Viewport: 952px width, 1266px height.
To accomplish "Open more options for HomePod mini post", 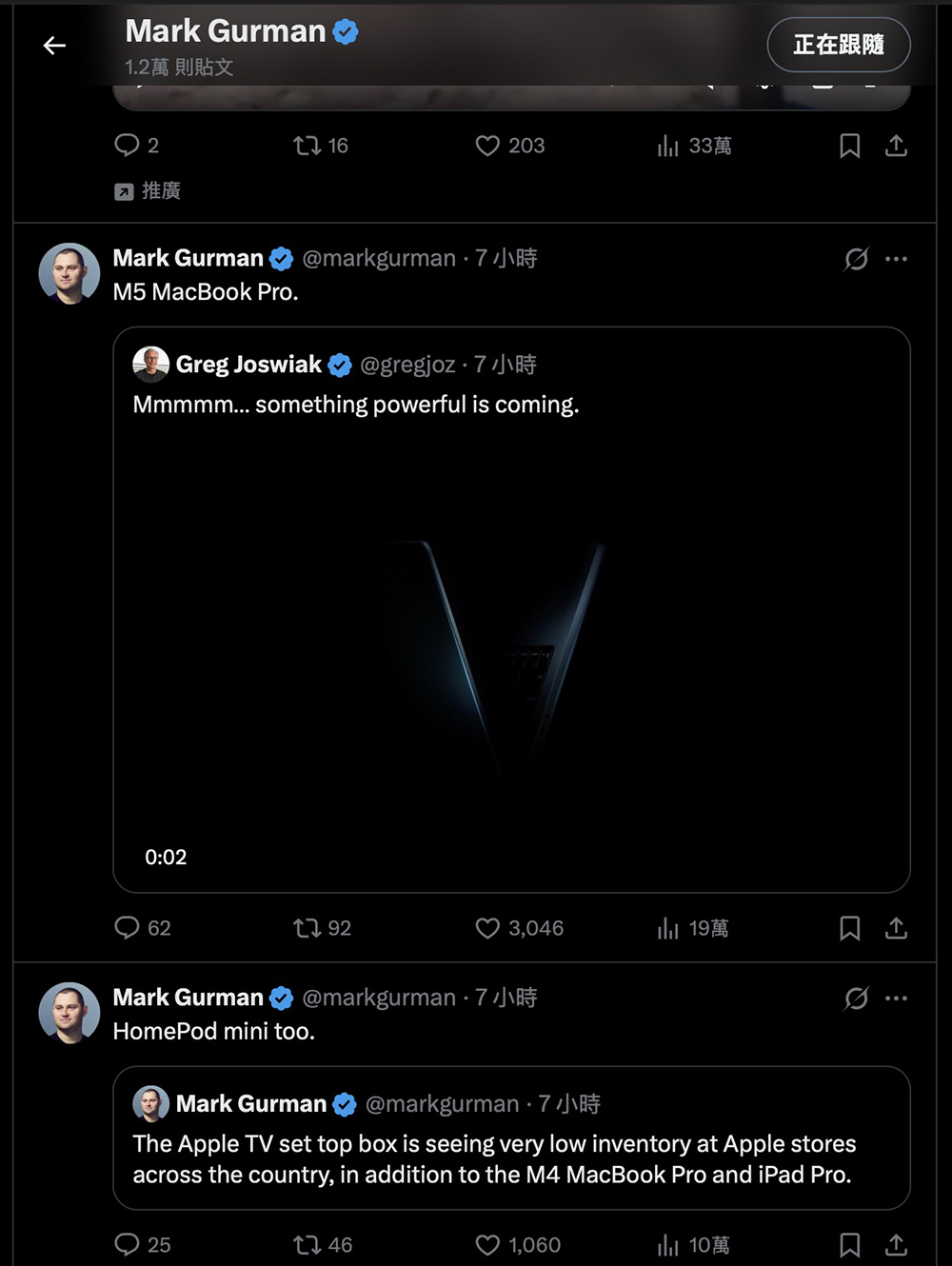I will (x=896, y=999).
